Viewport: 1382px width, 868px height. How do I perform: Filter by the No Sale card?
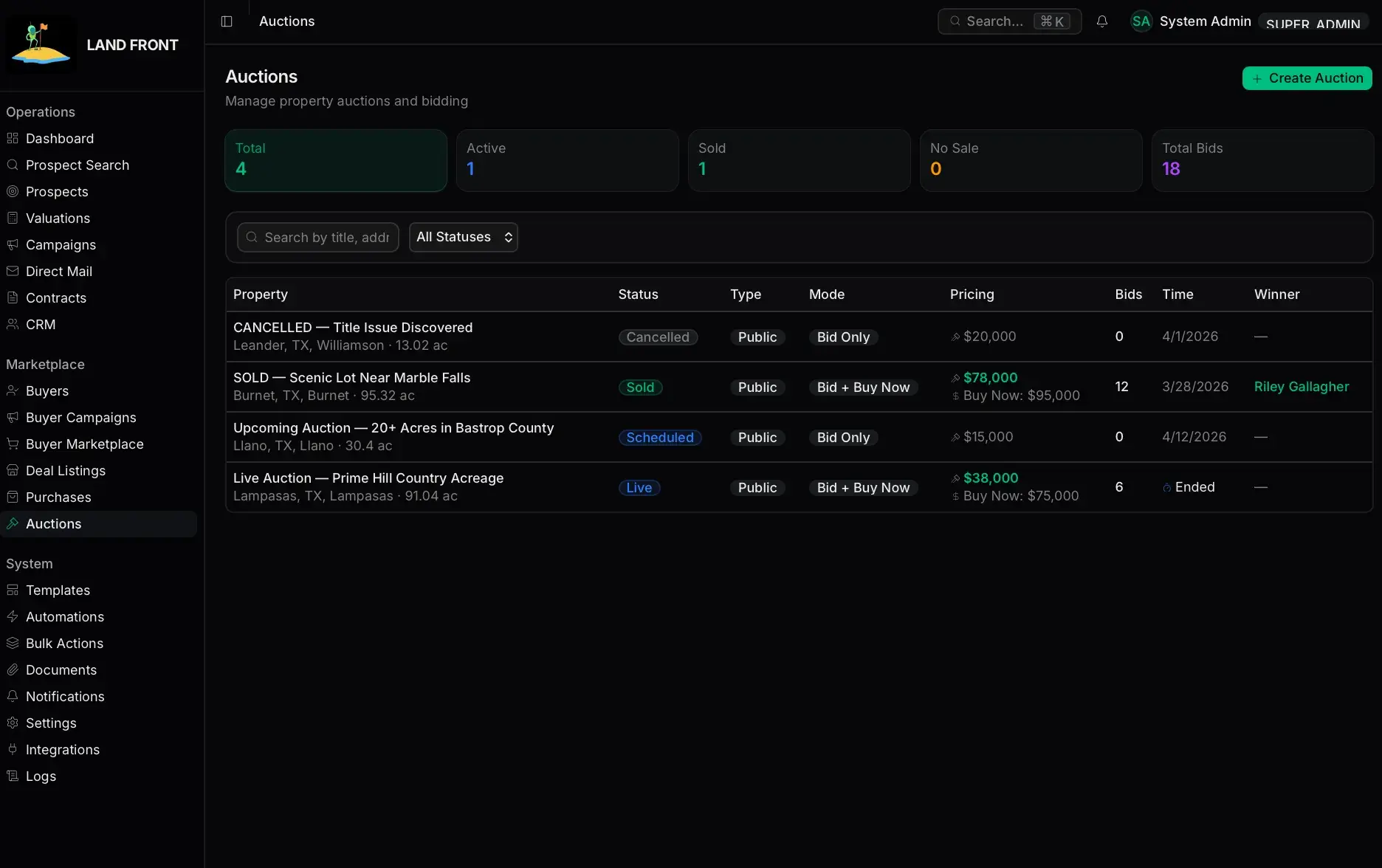click(x=1031, y=160)
